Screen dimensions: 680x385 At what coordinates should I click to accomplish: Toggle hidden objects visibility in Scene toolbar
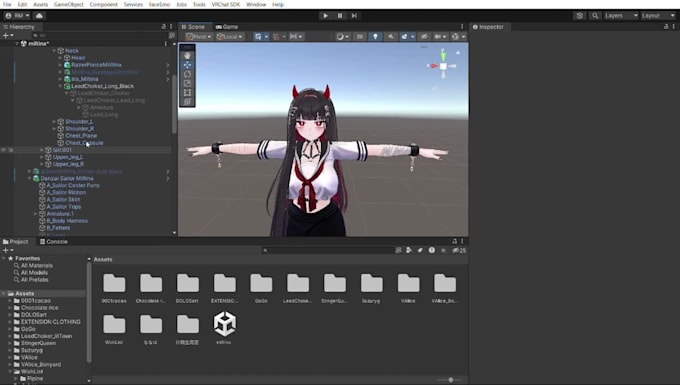tap(424, 36)
